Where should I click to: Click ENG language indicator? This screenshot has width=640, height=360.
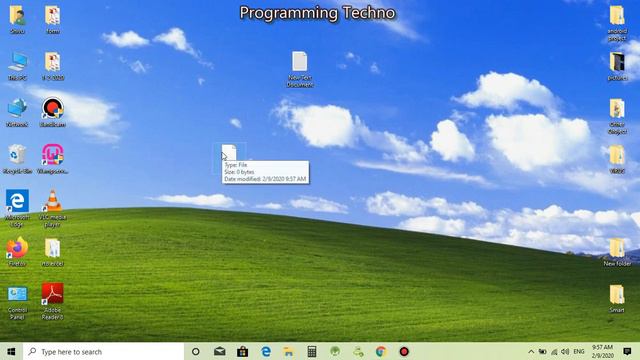tap(579, 351)
